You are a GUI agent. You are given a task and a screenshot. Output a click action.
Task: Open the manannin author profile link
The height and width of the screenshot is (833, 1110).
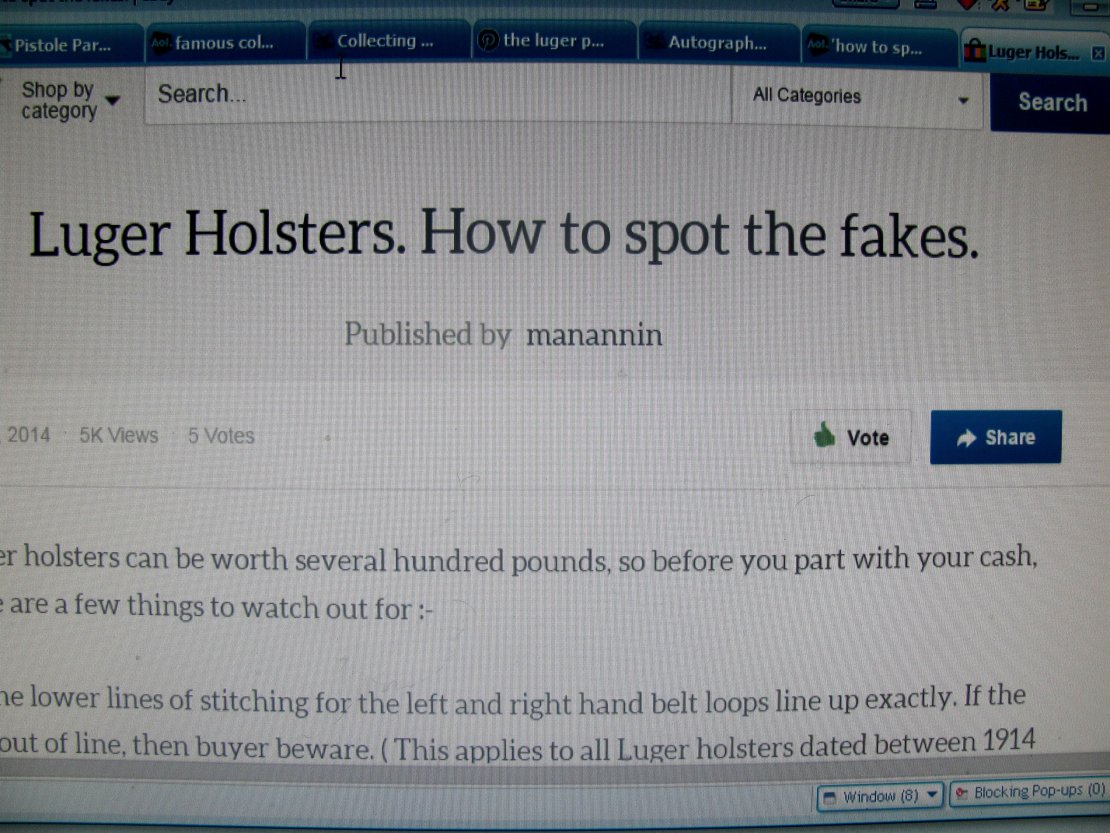coord(594,335)
